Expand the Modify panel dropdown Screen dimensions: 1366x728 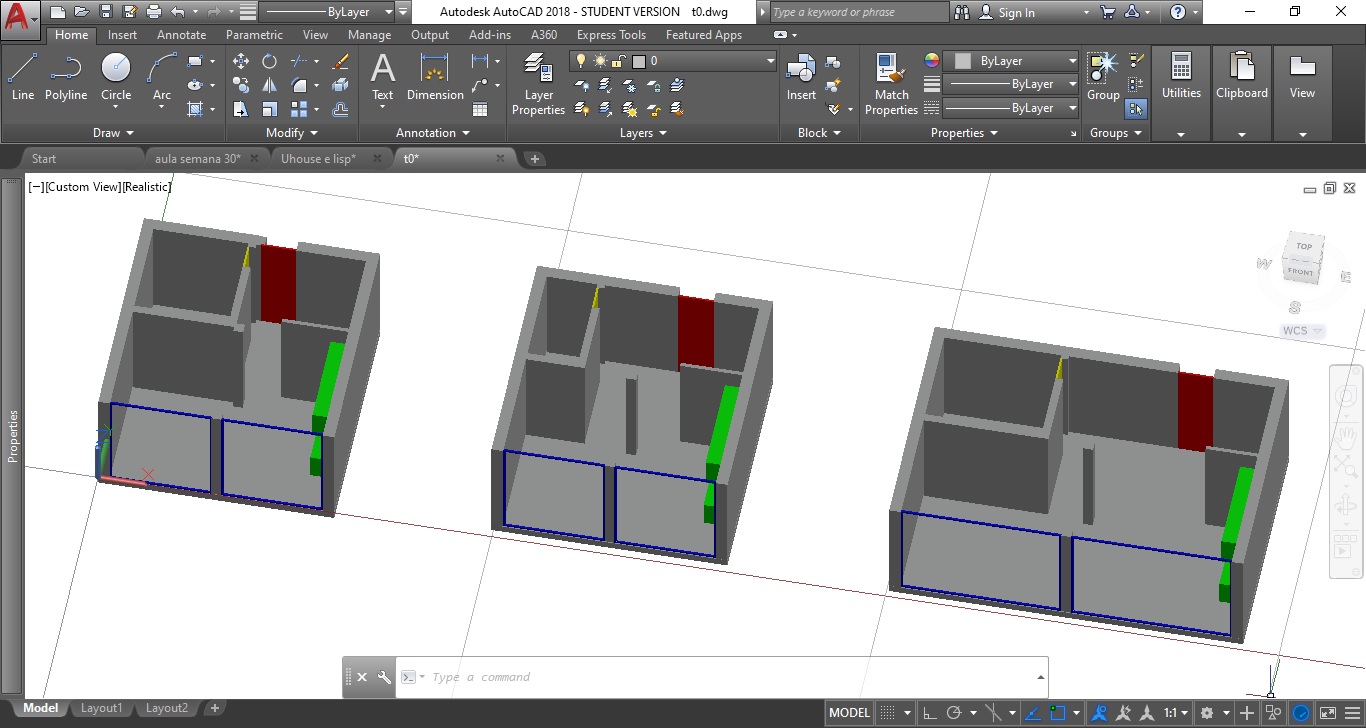[292, 133]
